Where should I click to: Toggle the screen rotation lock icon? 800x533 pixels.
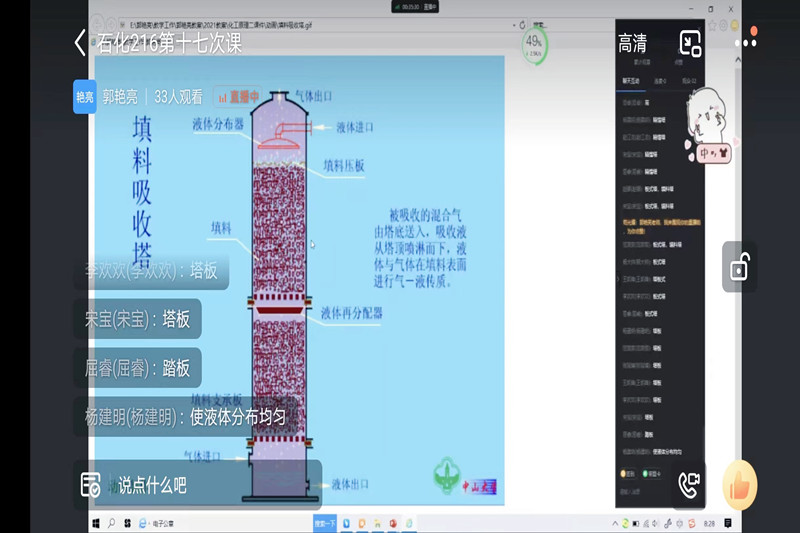739,267
